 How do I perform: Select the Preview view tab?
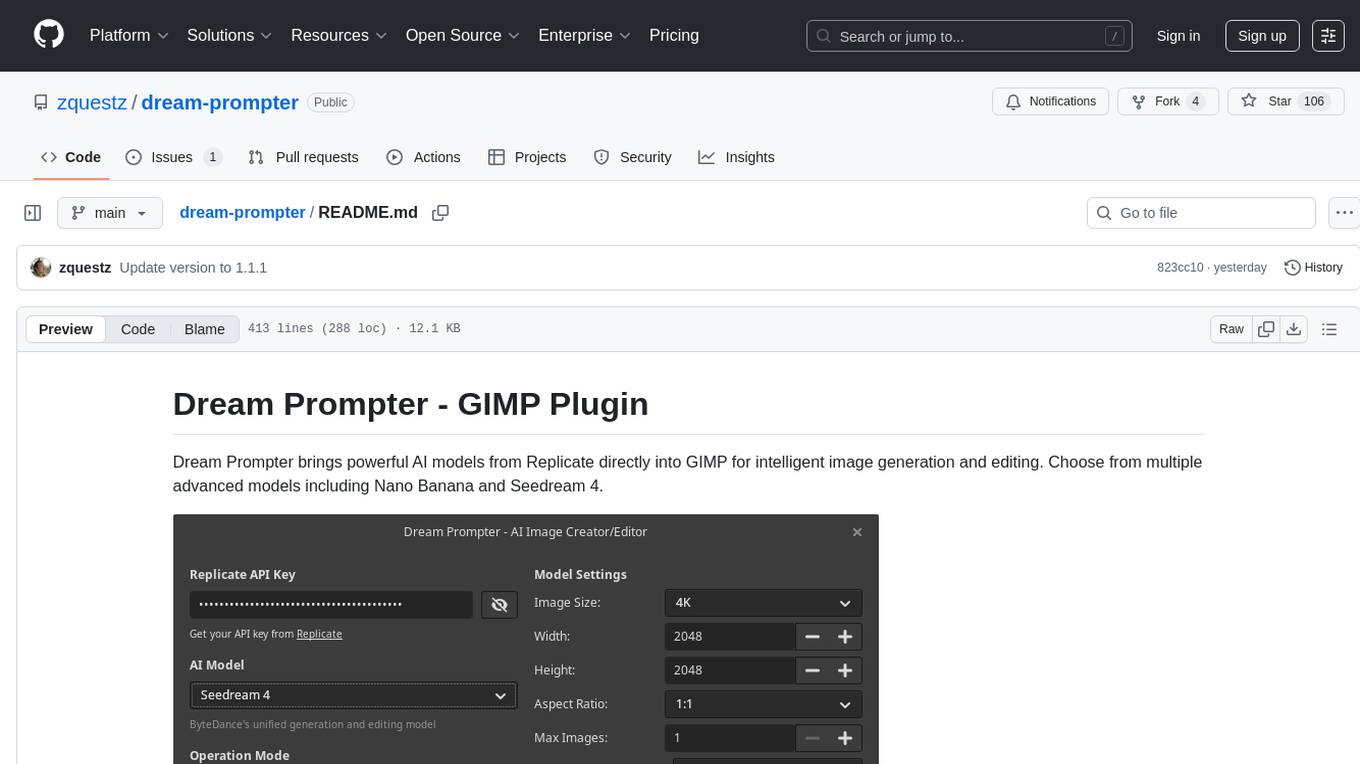tap(66, 329)
